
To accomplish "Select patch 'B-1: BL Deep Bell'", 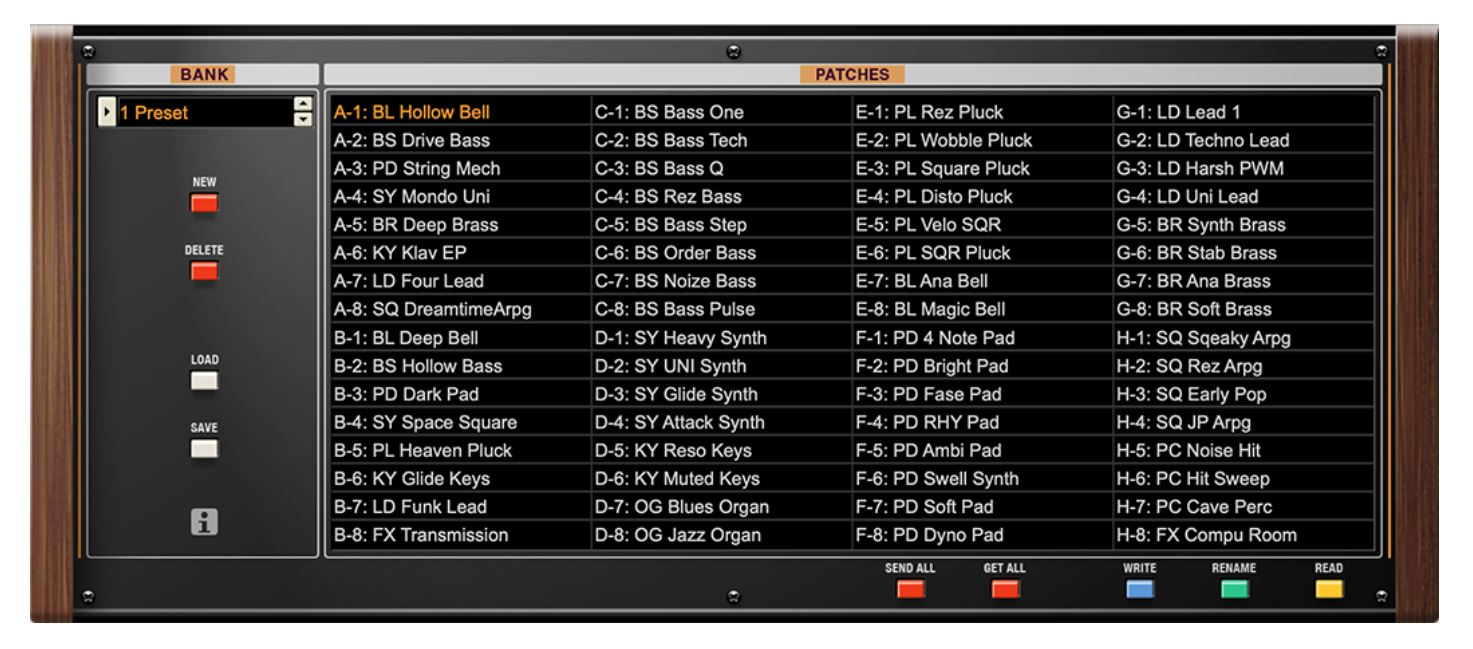I will (461, 338).
